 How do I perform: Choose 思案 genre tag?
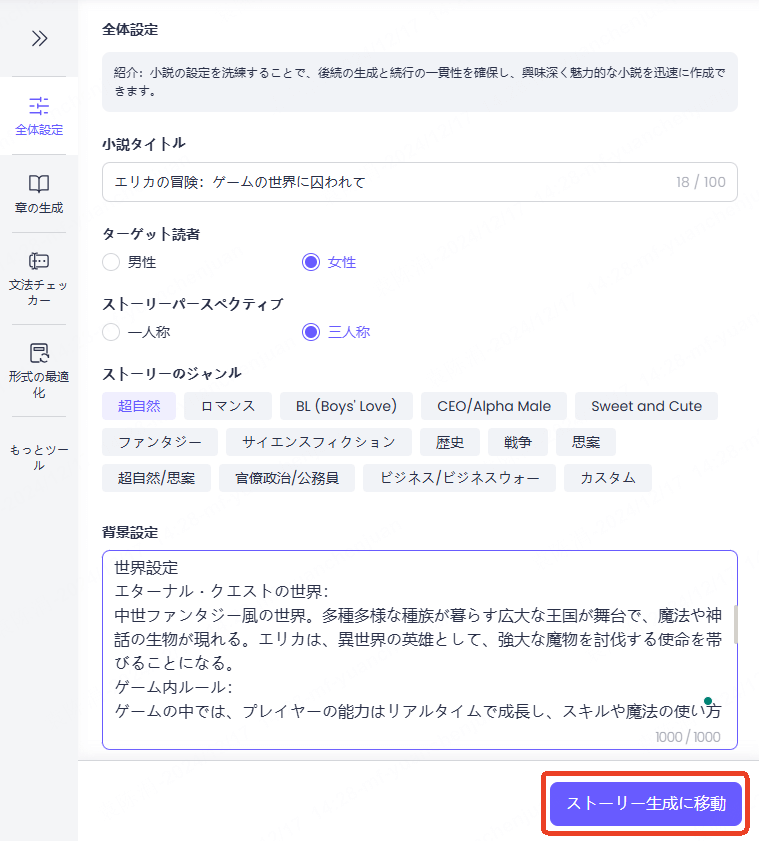pyautogui.click(x=586, y=442)
